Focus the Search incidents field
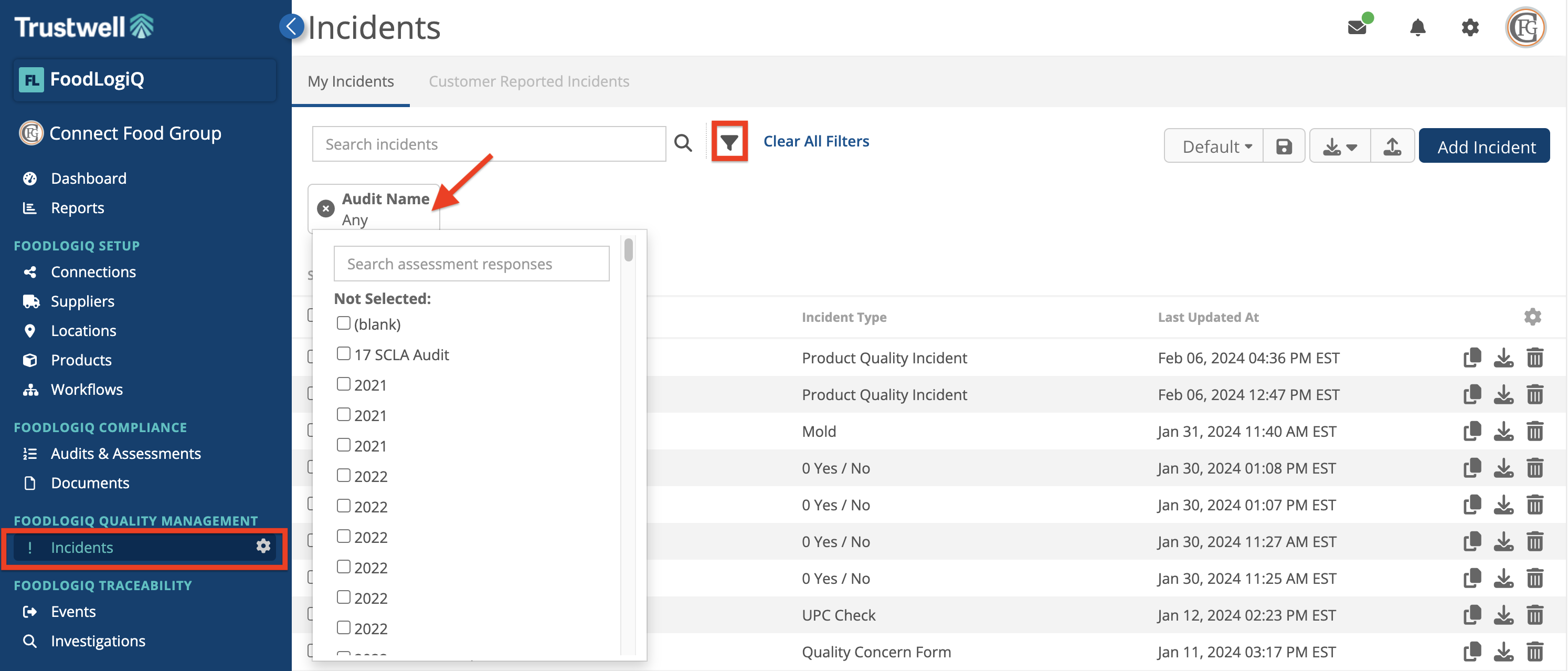Viewport: 1568px width, 671px height. pyautogui.click(x=489, y=144)
